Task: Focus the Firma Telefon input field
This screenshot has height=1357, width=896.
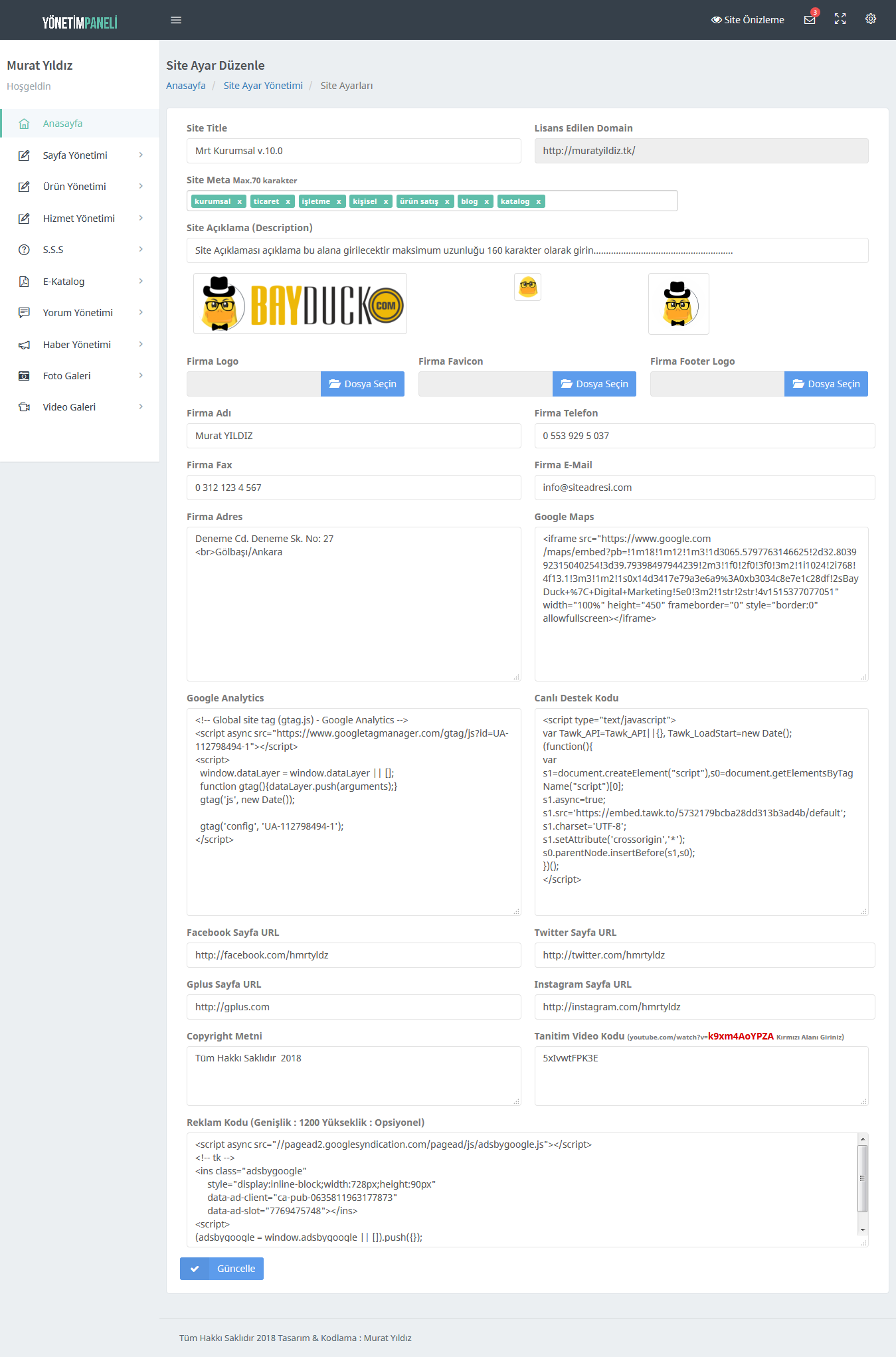Action: pos(705,436)
